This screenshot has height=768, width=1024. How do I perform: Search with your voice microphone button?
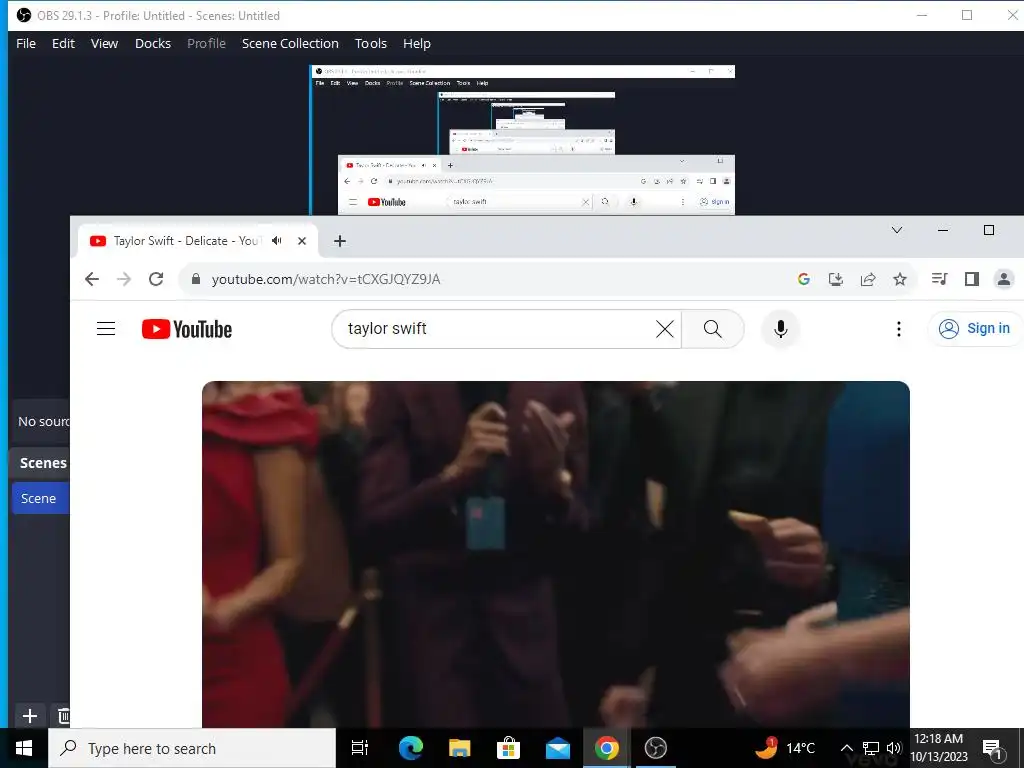pos(780,329)
